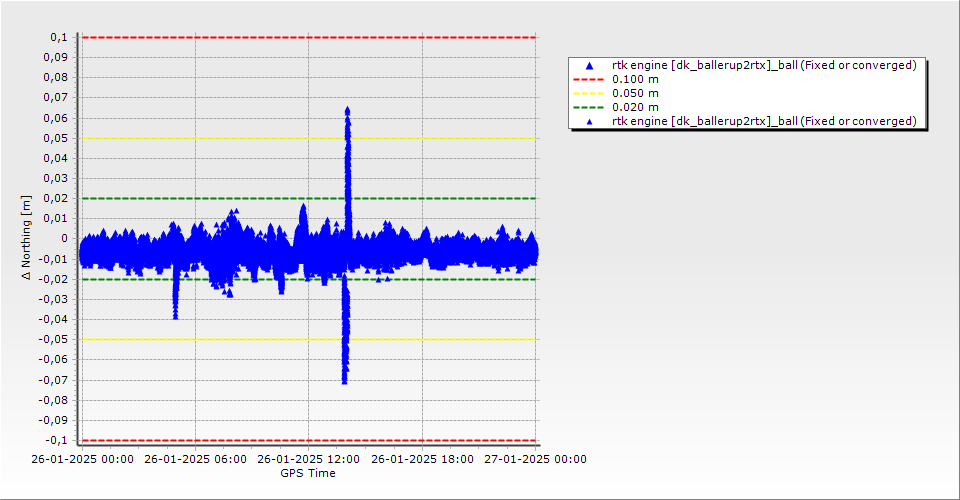Click the '26-01-2025 06:00' x-axis label
This screenshot has height=500, width=960.
coord(196,459)
